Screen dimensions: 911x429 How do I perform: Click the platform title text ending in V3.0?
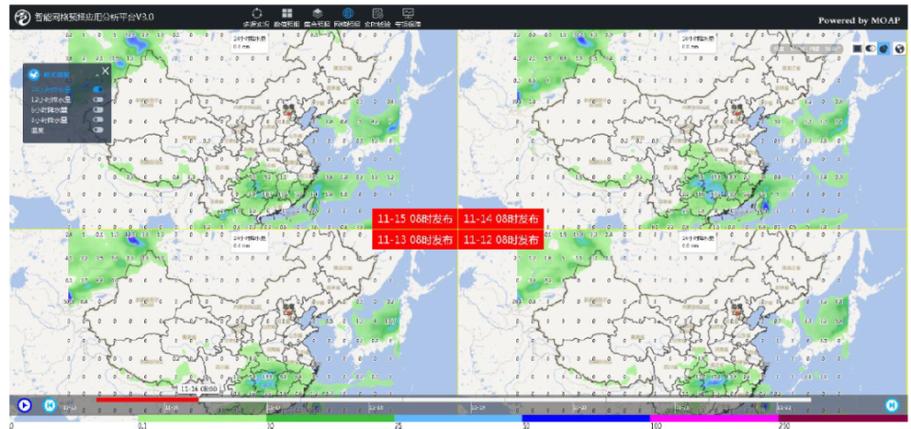click(95, 18)
